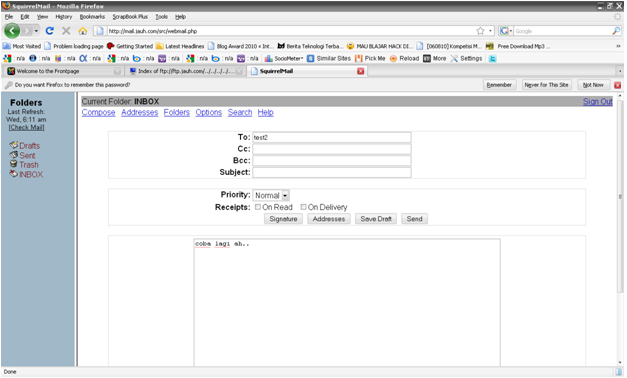The height and width of the screenshot is (378, 627).
Task: Enable the On Delivery receipt checkbox
Action: pyautogui.click(x=304, y=207)
